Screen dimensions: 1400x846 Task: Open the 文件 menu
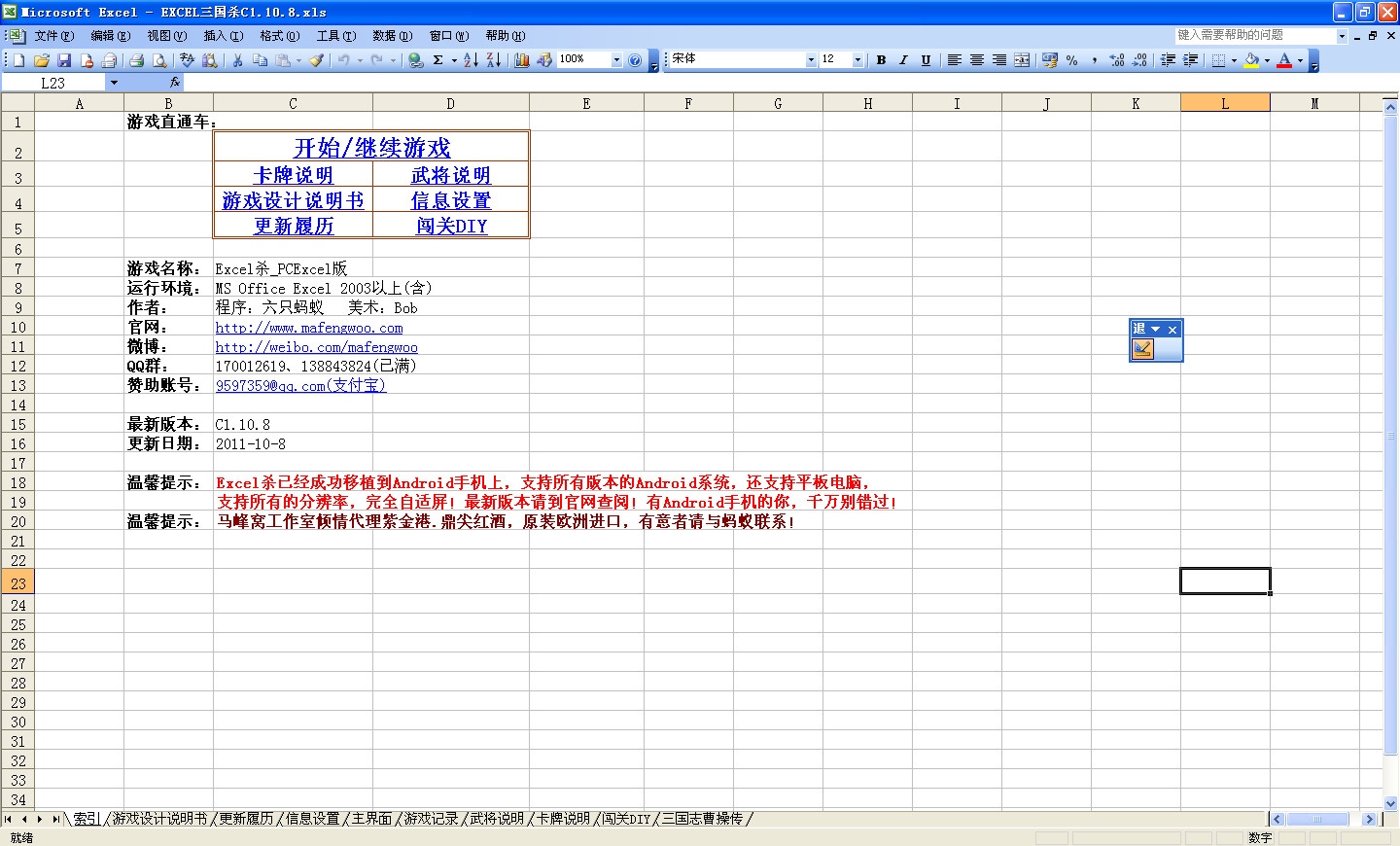coord(53,36)
